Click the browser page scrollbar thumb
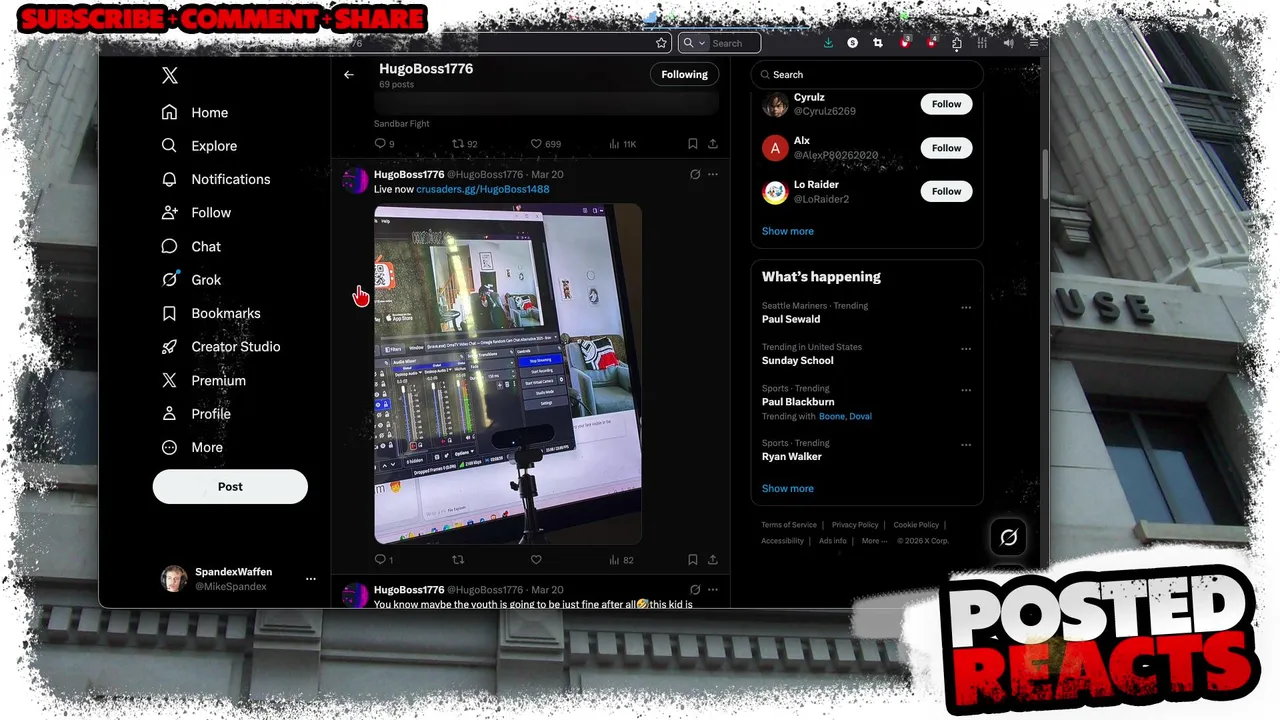The image size is (1280, 720). tap(1044, 175)
